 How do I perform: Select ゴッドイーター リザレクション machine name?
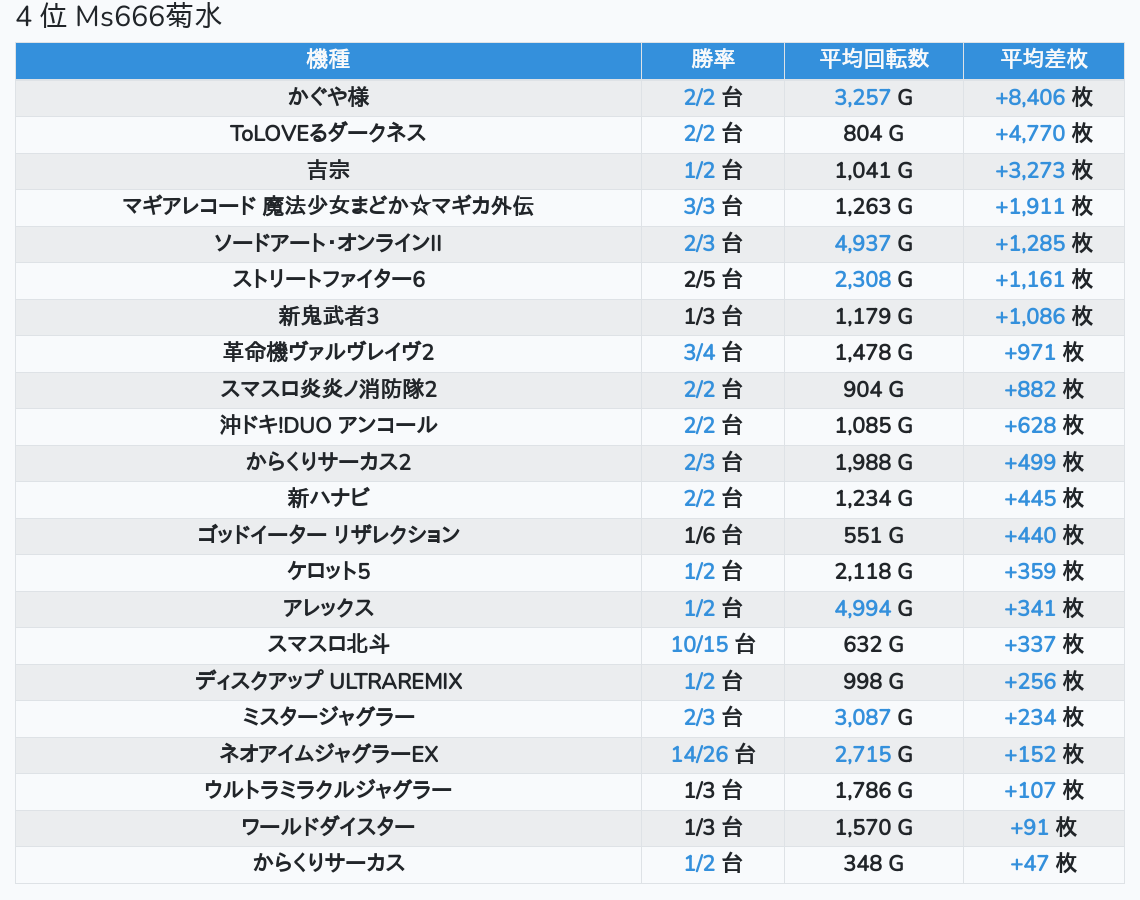tap(328, 536)
